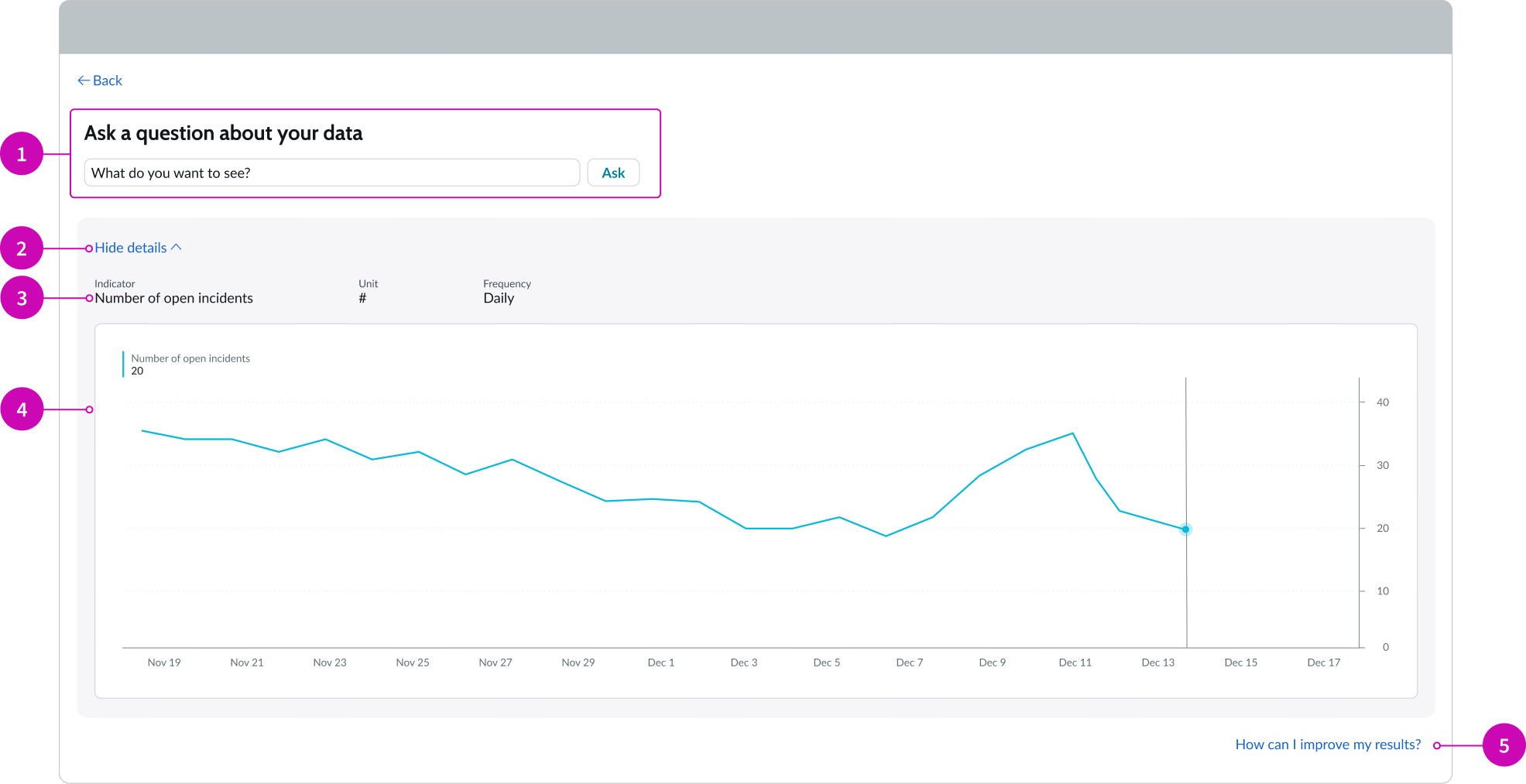The height and width of the screenshot is (784, 1526).
Task: Click the numbered callout badge 1
Action: [22, 153]
